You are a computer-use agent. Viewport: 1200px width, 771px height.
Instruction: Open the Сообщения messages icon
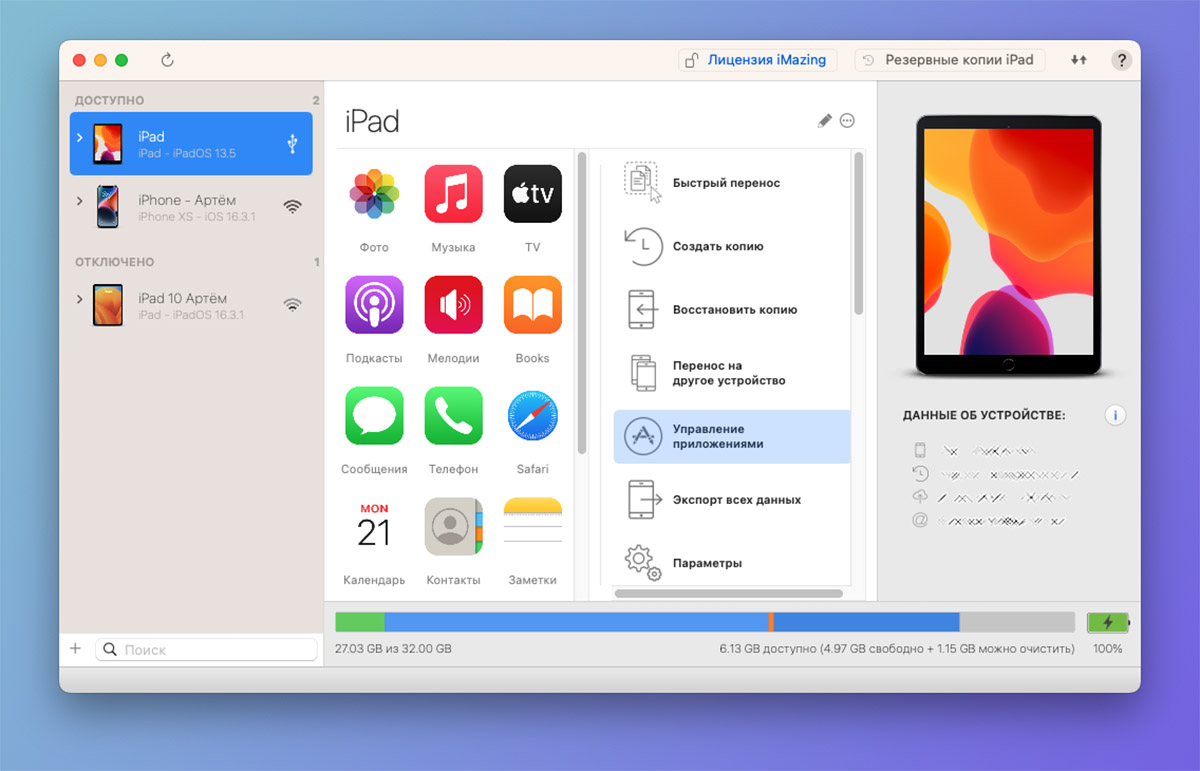[374, 415]
